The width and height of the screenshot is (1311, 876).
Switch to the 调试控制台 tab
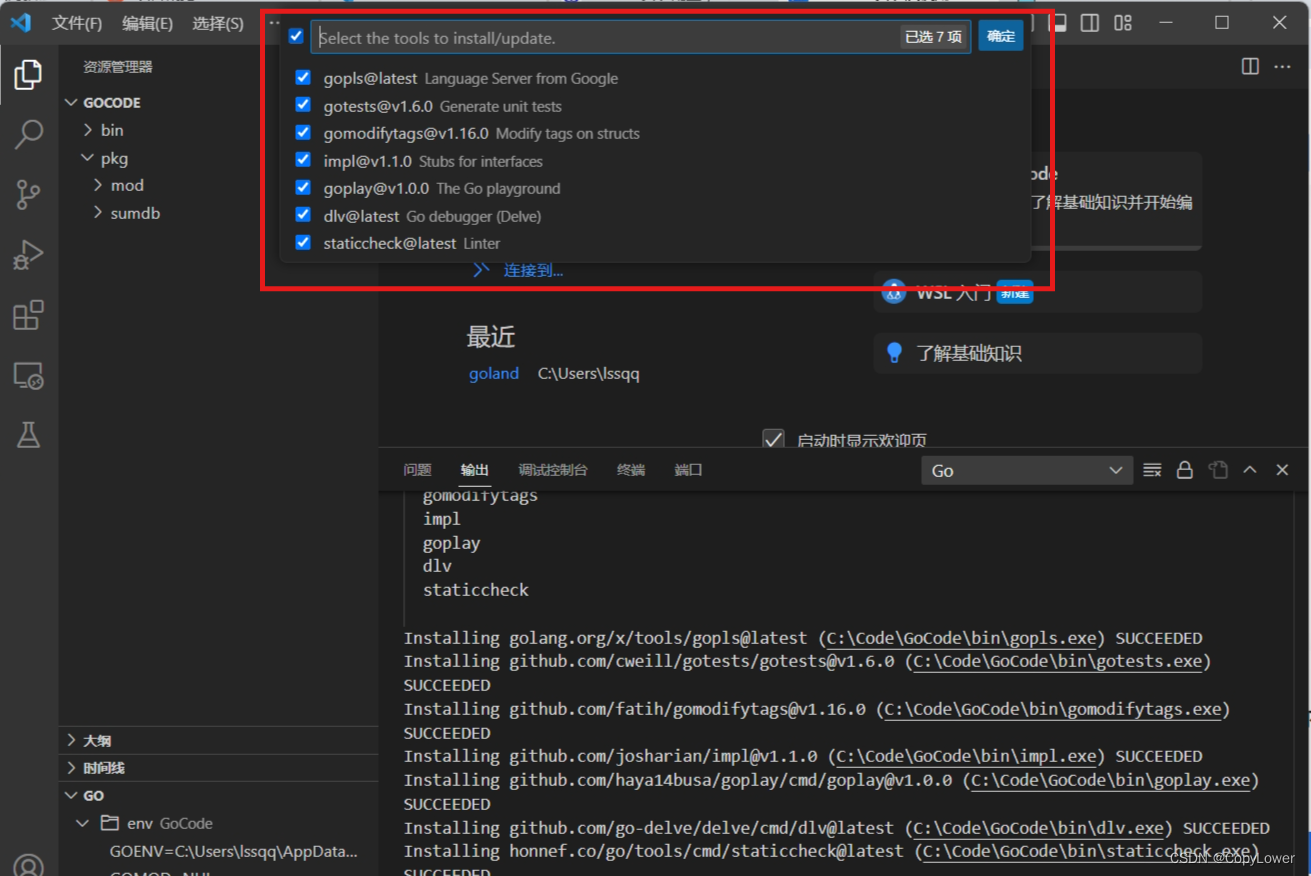(x=553, y=470)
